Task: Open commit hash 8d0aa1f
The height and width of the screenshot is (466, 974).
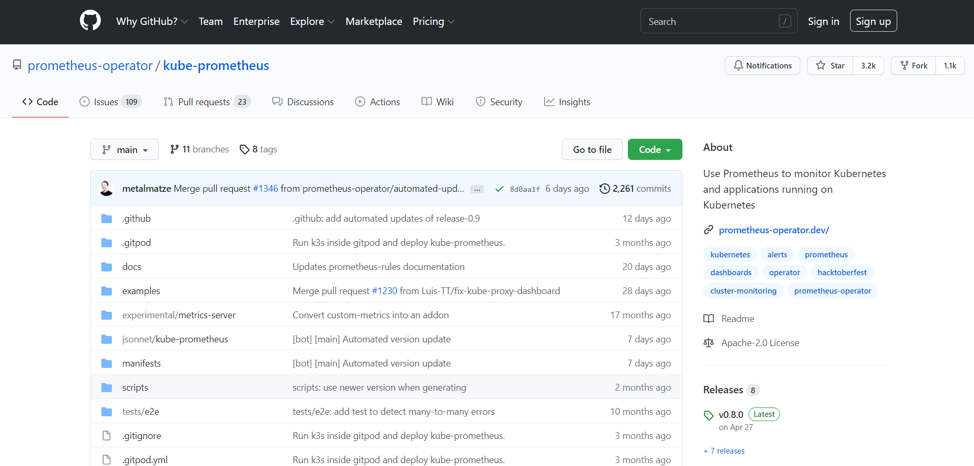Action: pos(524,189)
